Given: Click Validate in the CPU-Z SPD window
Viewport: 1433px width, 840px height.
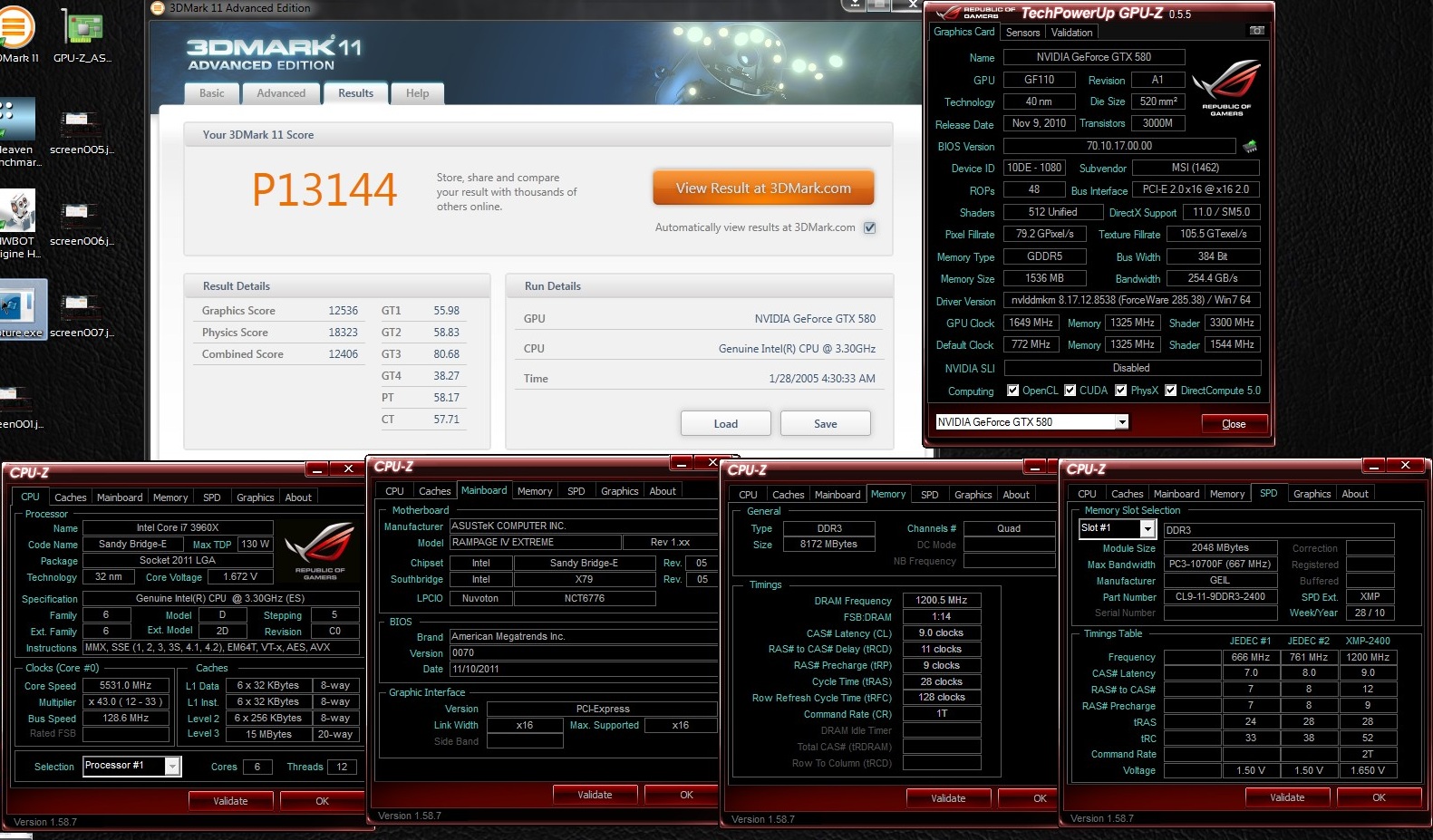Looking at the screenshot, I should coord(1287,797).
